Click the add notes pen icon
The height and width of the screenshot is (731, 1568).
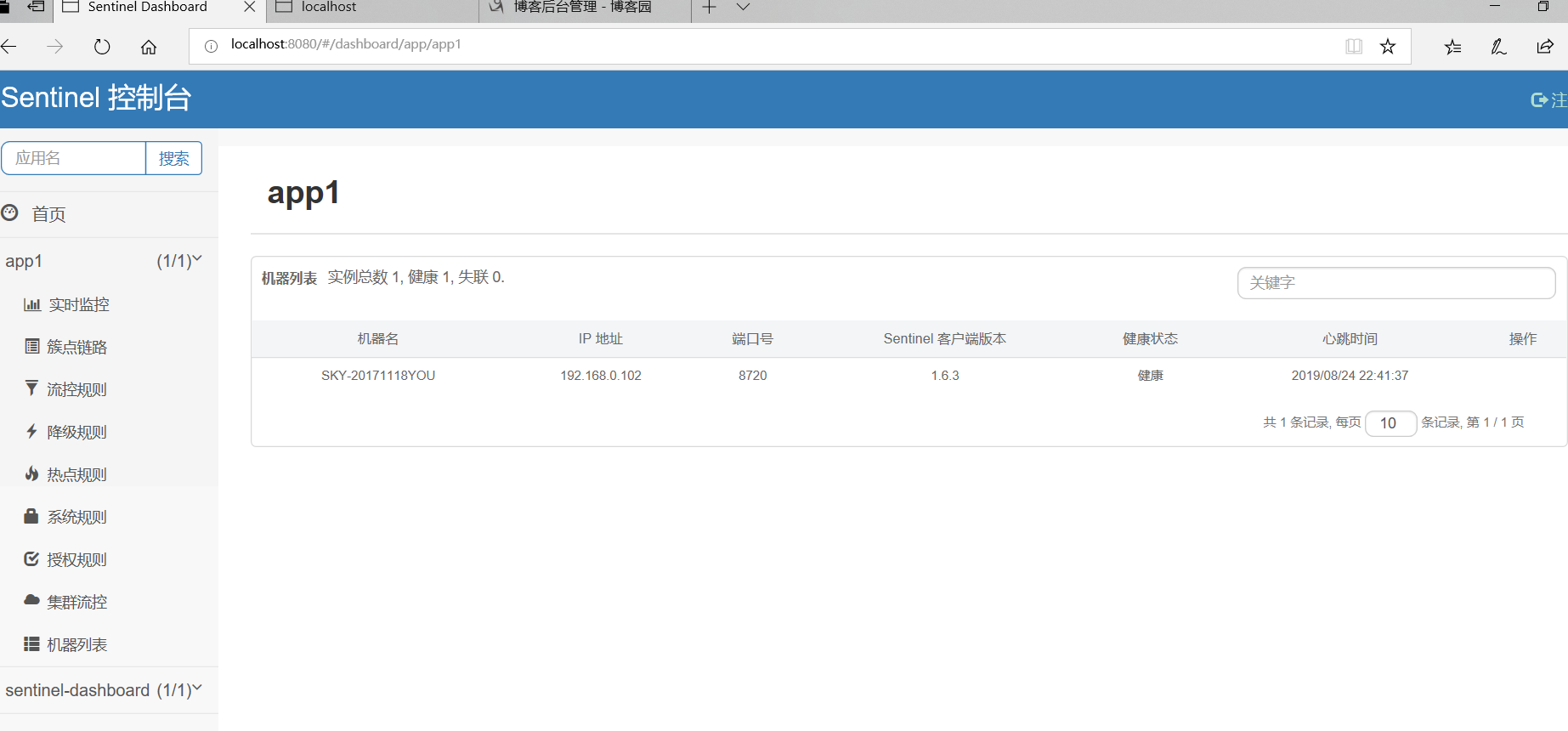(x=1499, y=47)
